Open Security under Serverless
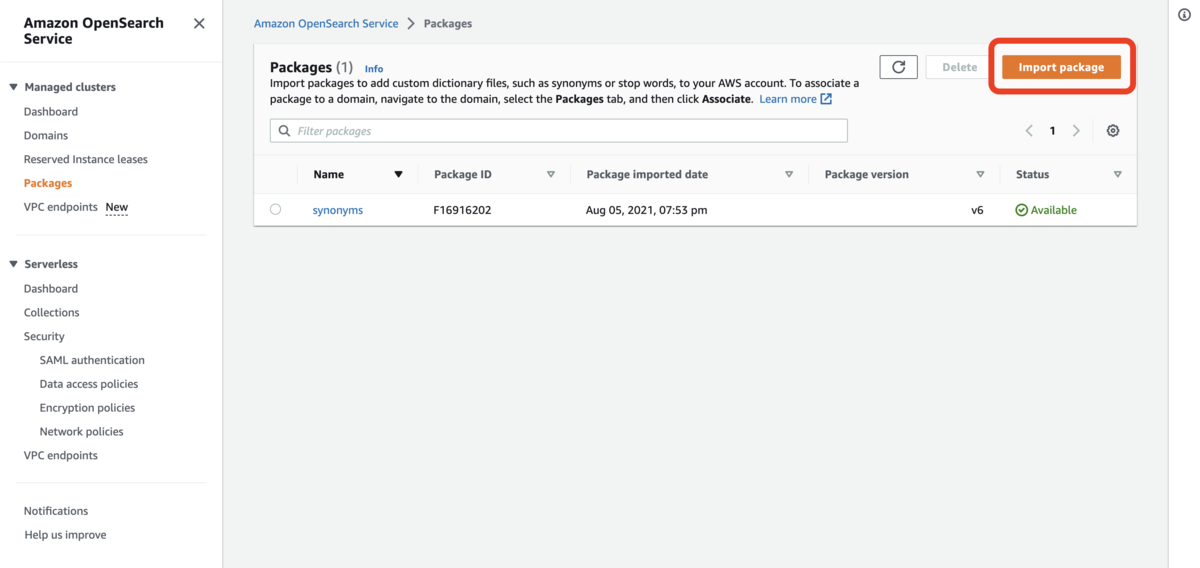 click(44, 337)
